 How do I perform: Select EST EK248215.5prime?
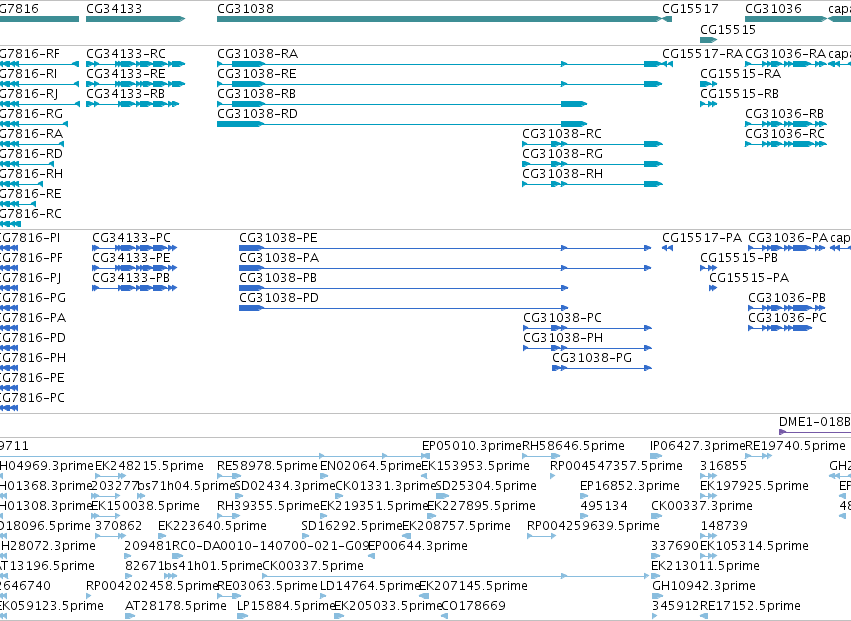110,477
